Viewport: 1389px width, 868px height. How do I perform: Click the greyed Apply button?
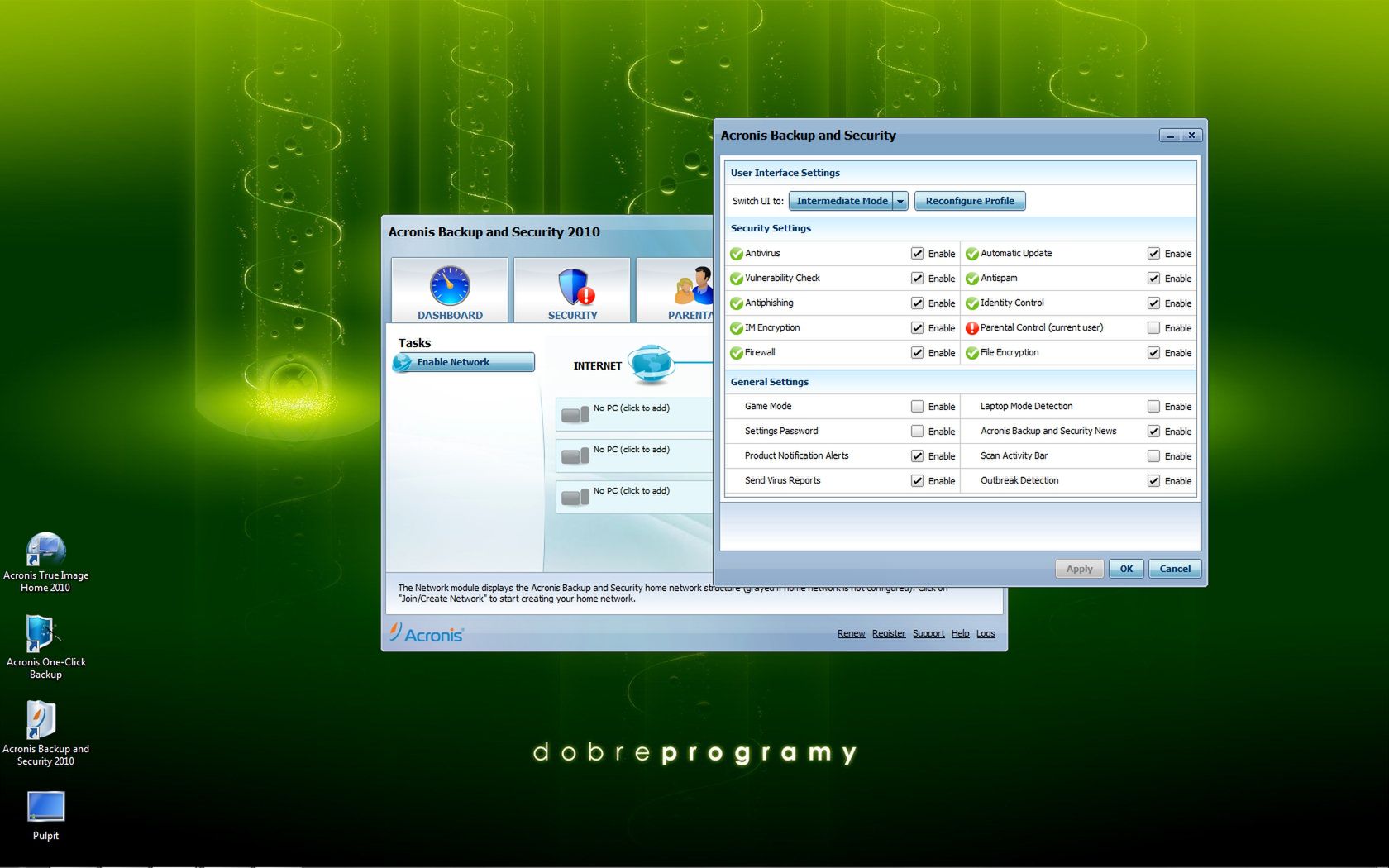(1079, 569)
